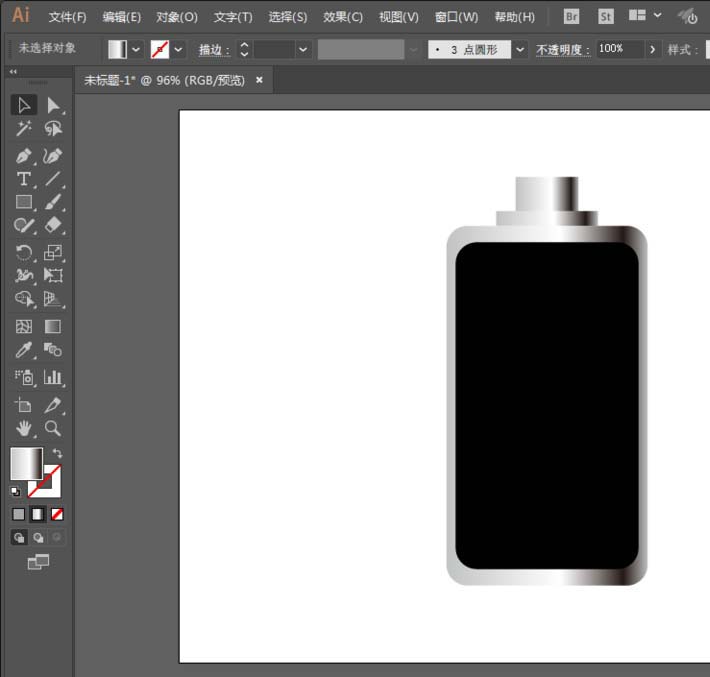The height and width of the screenshot is (677, 710).
Task: Select the Hand tool
Action: coord(24,428)
